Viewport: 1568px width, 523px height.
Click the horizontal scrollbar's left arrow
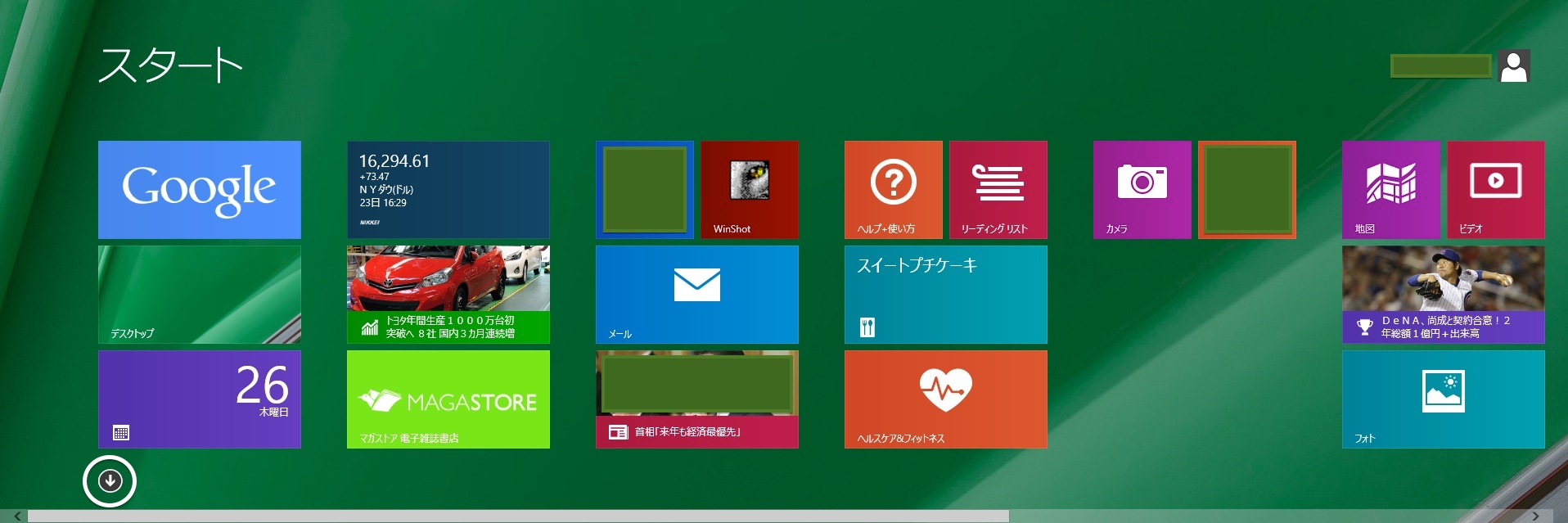pyautogui.click(x=16, y=516)
